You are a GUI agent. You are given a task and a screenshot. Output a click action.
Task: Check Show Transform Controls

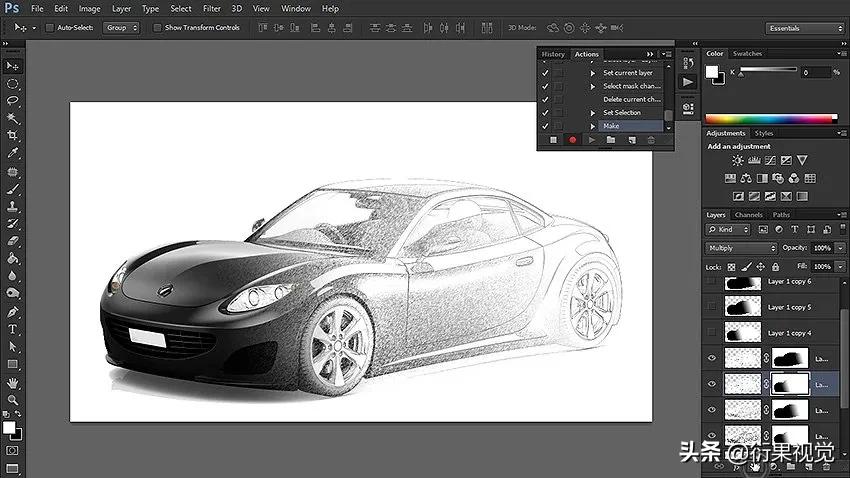tap(158, 28)
